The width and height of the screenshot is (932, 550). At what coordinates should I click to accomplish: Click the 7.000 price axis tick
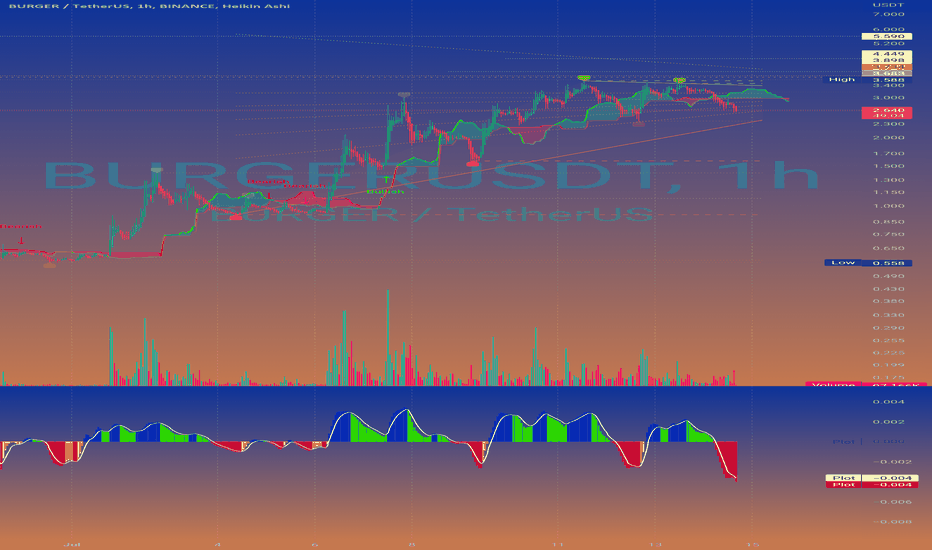point(888,14)
